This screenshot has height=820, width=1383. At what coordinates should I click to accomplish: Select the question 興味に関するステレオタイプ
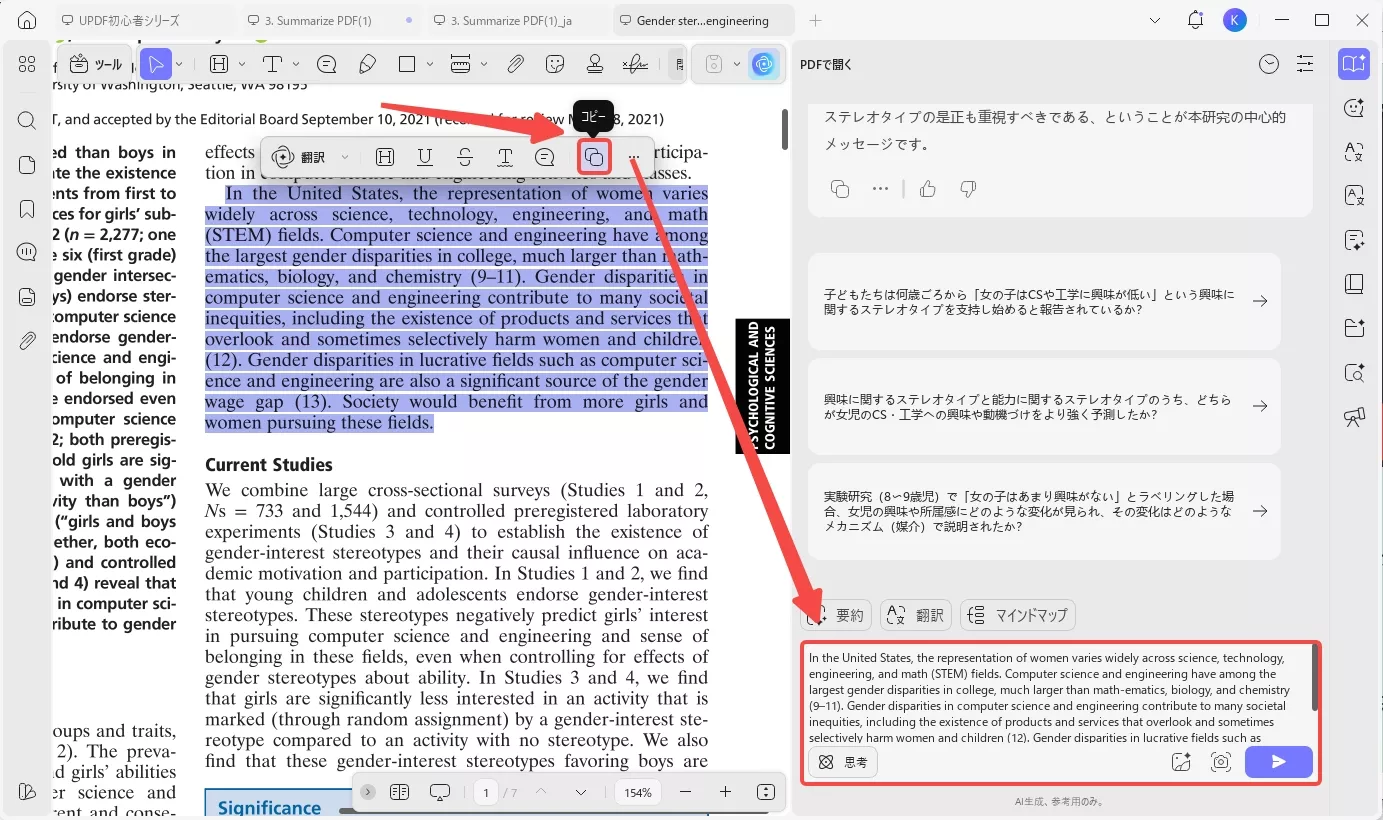coord(1044,406)
